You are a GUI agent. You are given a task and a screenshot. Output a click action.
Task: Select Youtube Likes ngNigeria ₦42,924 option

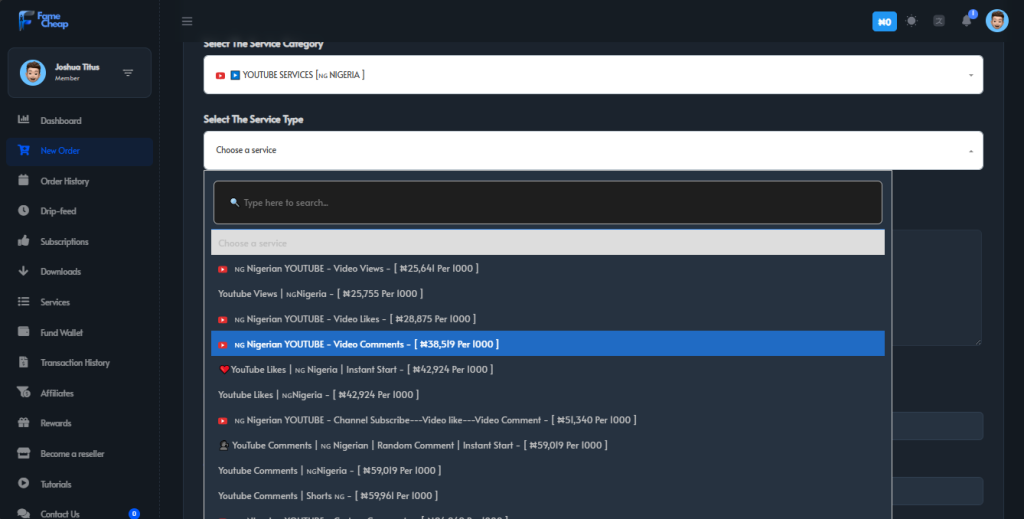click(547, 395)
